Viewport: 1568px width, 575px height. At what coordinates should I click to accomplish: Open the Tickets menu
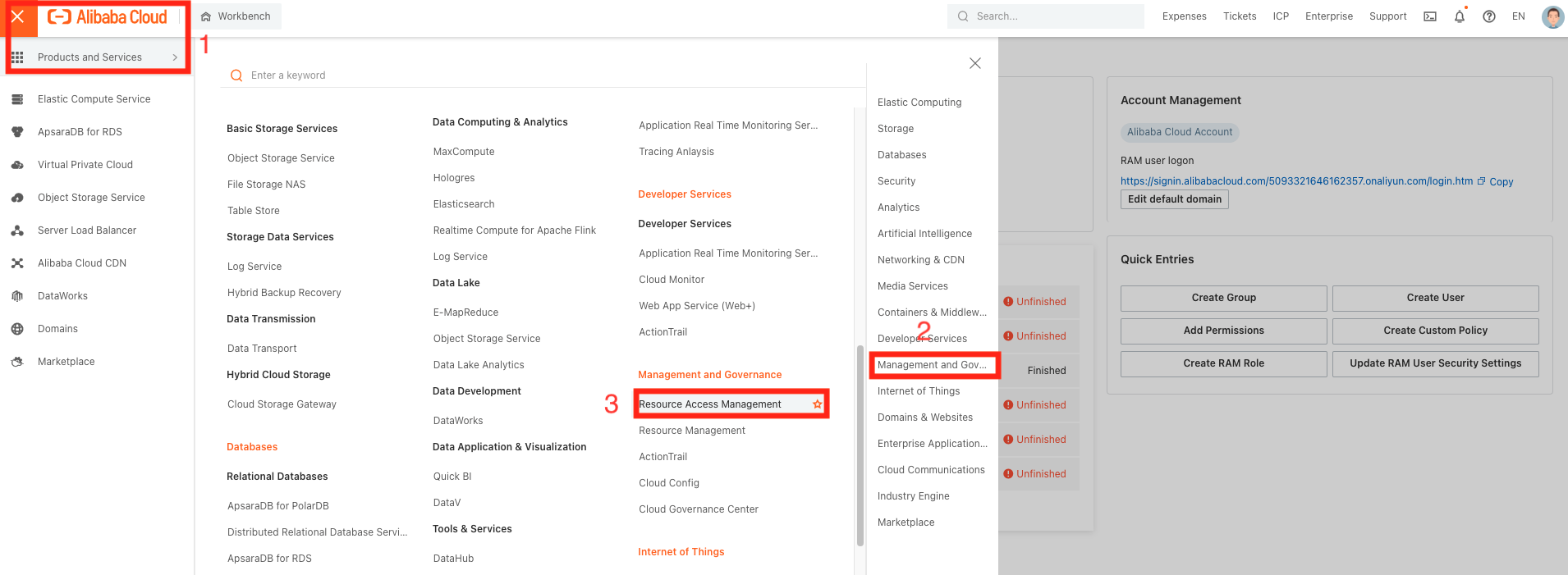tap(1240, 16)
